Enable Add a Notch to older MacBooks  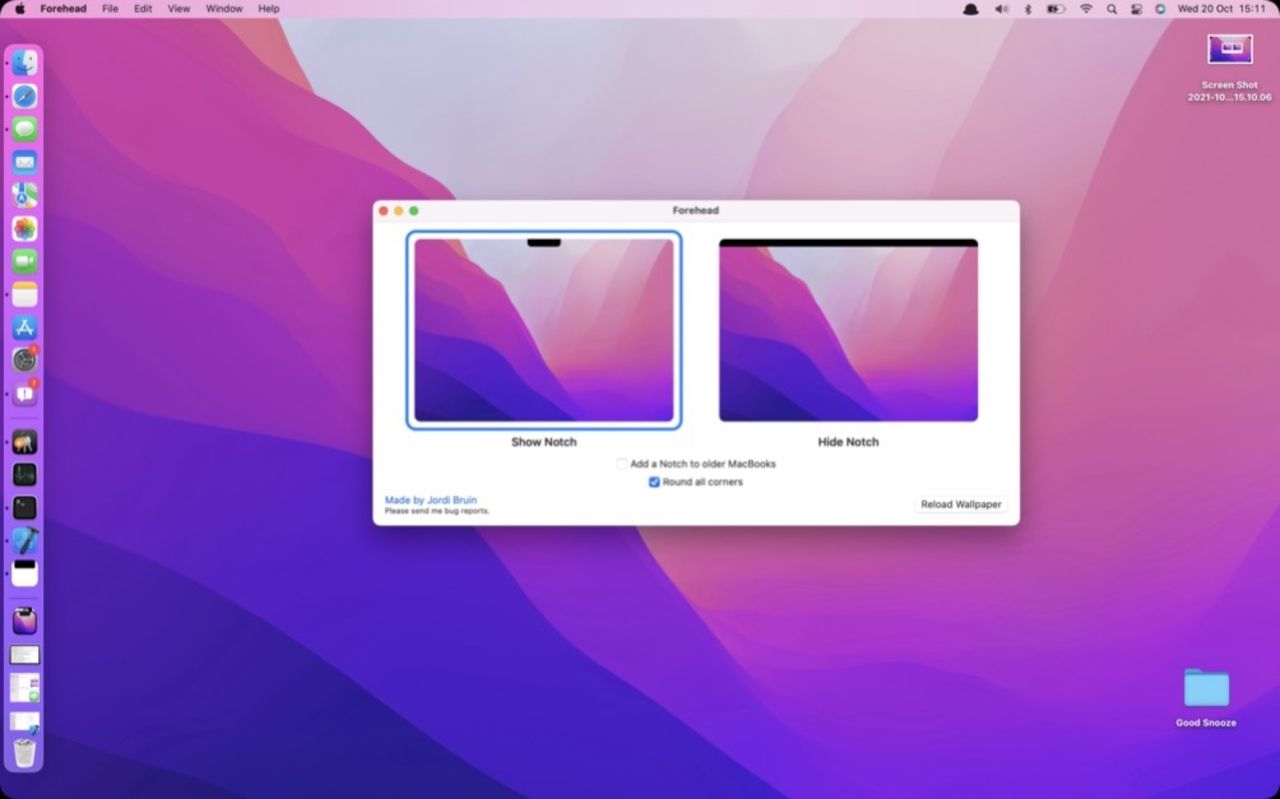tap(622, 463)
